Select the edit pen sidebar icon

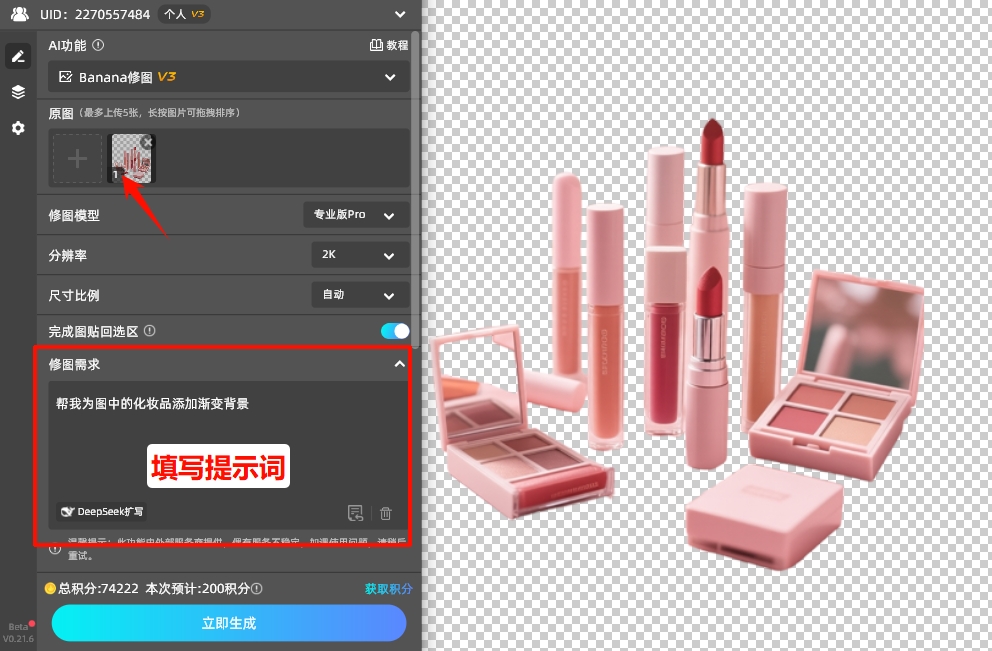pos(17,56)
